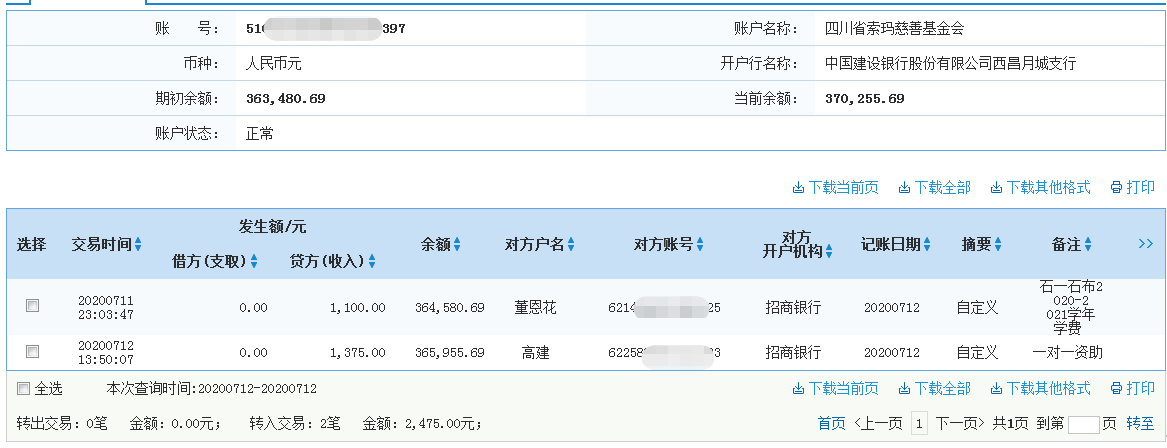Sort by 交易时间 using arrow icon

tap(138, 244)
